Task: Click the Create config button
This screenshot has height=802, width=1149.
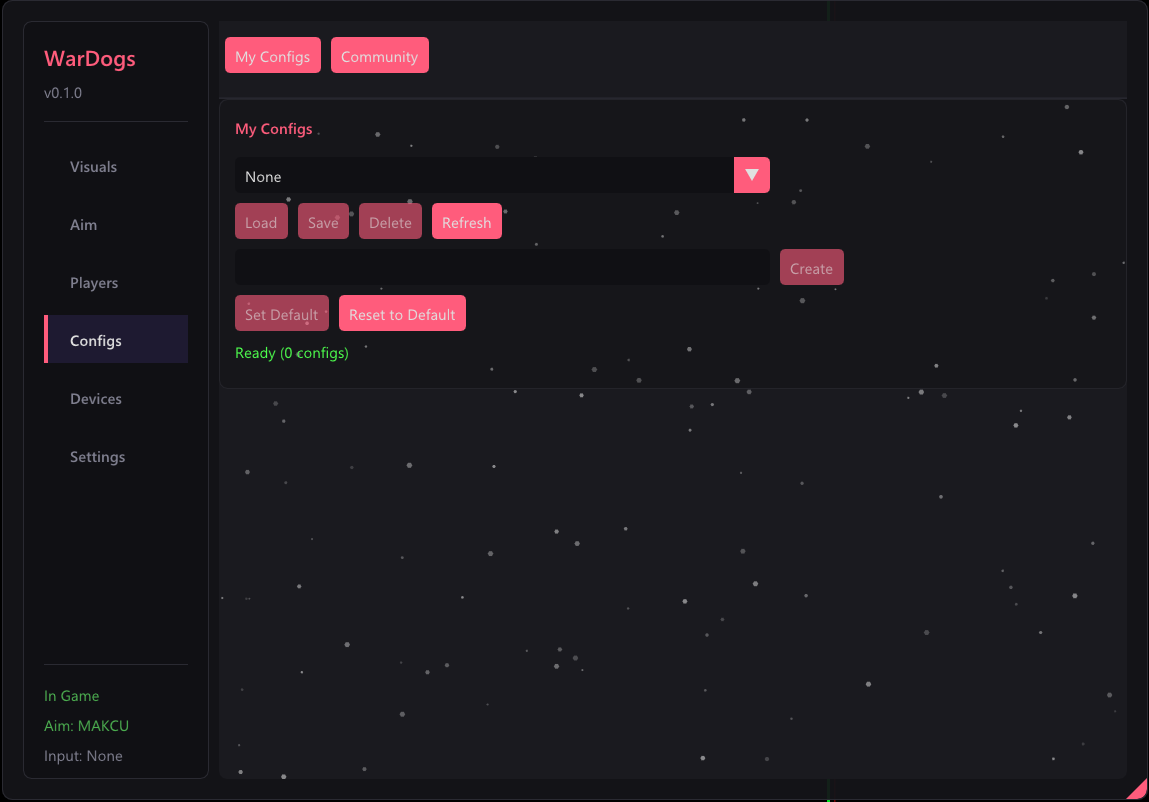Action: click(811, 268)
